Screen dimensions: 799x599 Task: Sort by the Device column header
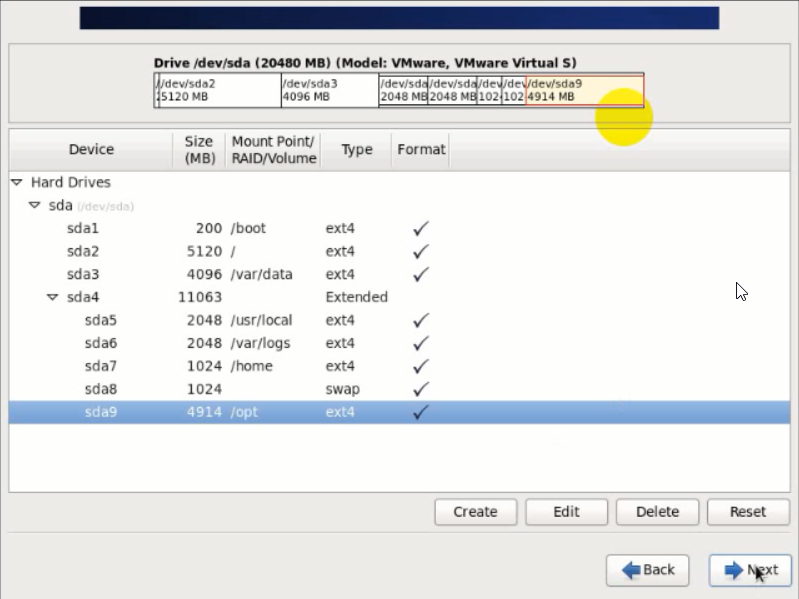91,150
